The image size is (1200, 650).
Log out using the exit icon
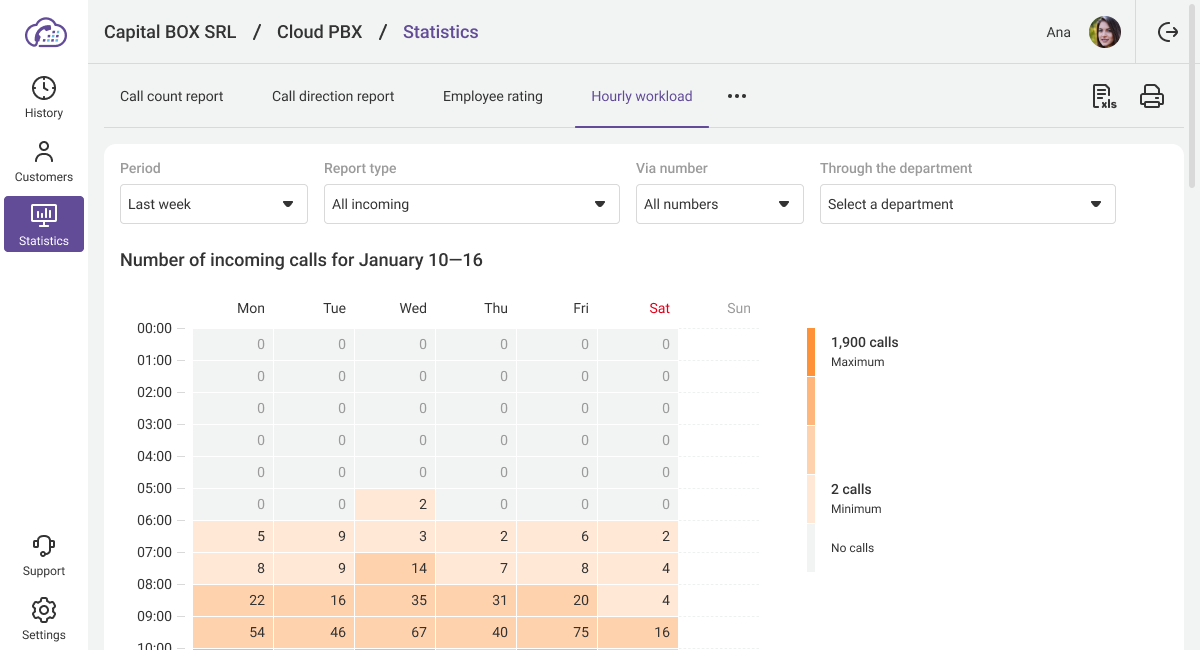[x=1168, y=32]
